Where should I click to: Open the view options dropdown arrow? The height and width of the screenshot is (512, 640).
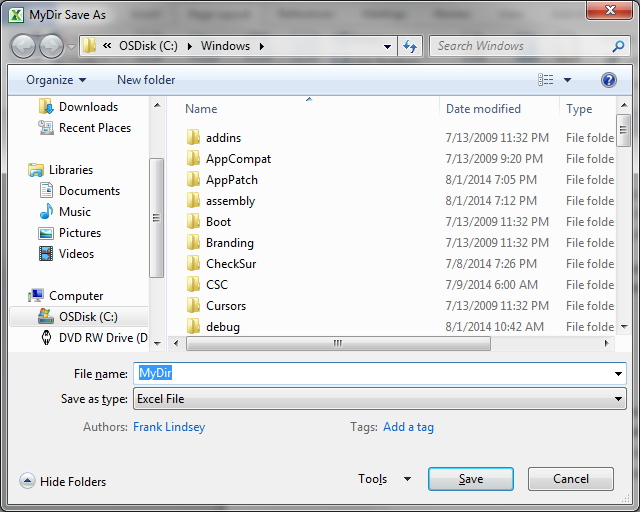567,80
